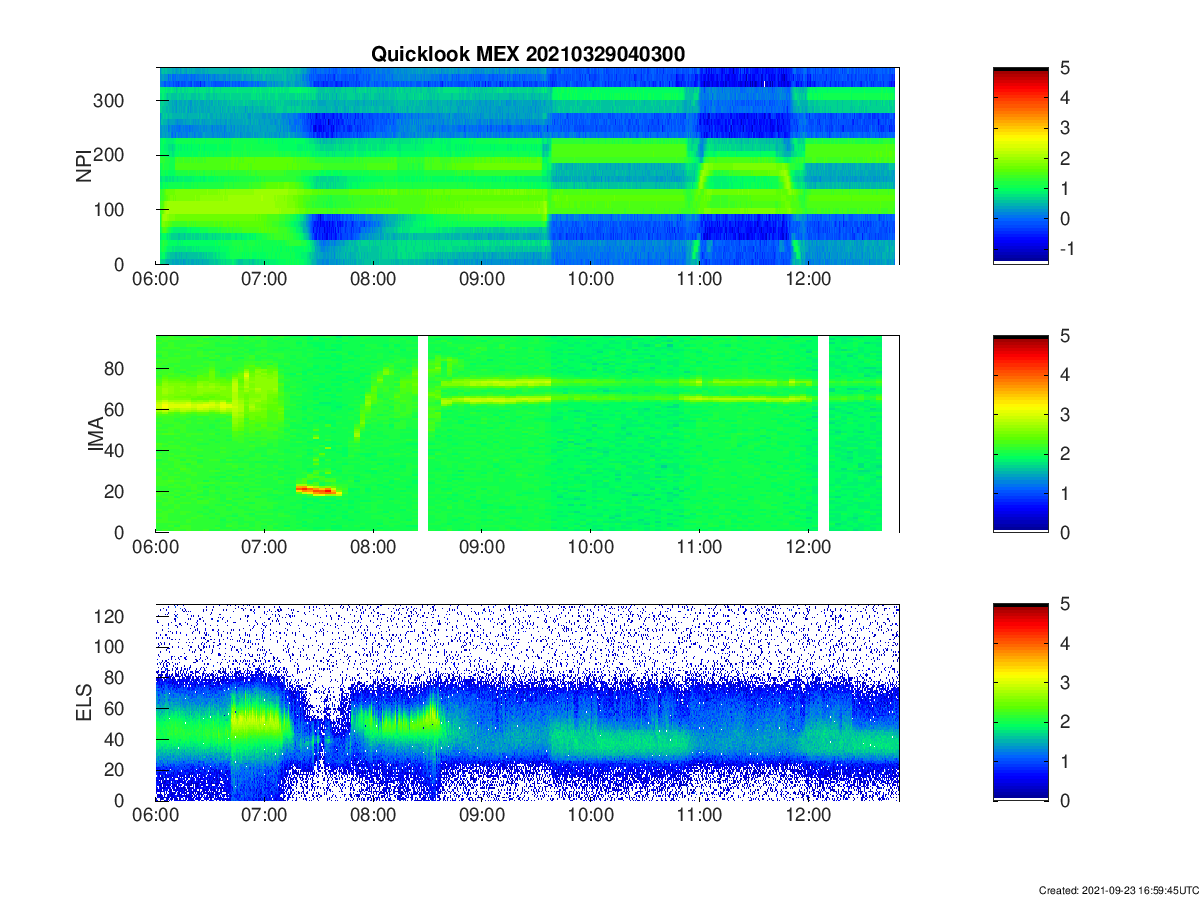Click the Created 2021-09-23 timestamp text

click(x=1117, y=890)
